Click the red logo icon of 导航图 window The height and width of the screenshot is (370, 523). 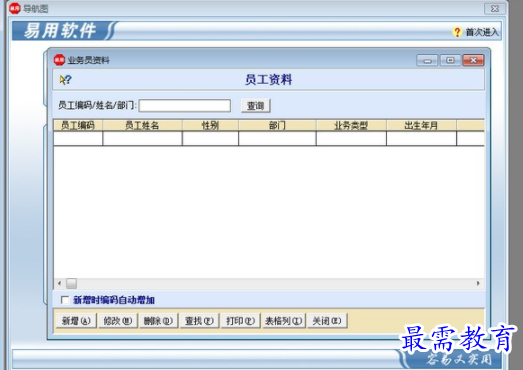[x=15, y=8]
